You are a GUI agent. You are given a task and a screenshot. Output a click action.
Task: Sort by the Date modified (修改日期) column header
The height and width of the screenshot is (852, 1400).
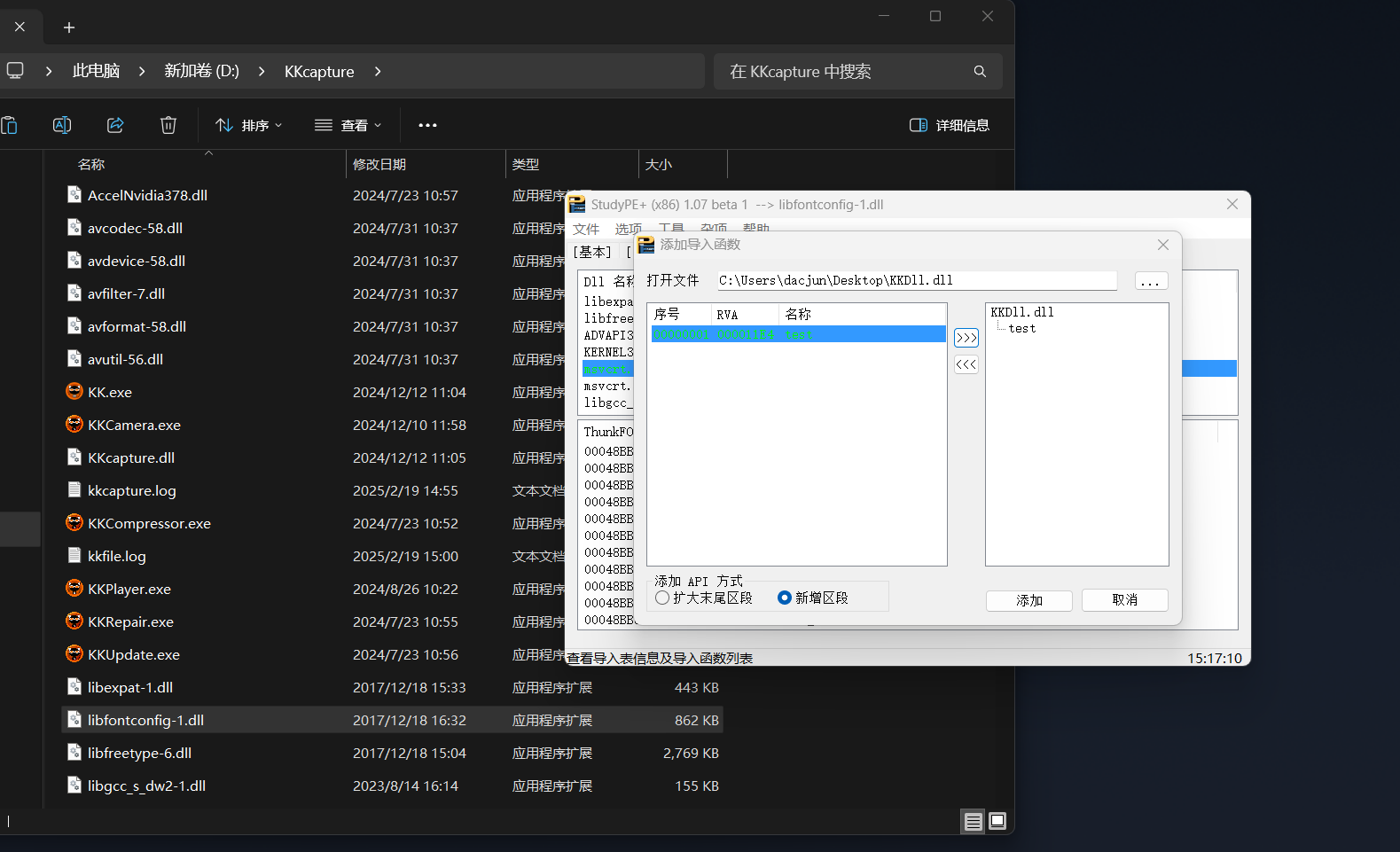379,164
